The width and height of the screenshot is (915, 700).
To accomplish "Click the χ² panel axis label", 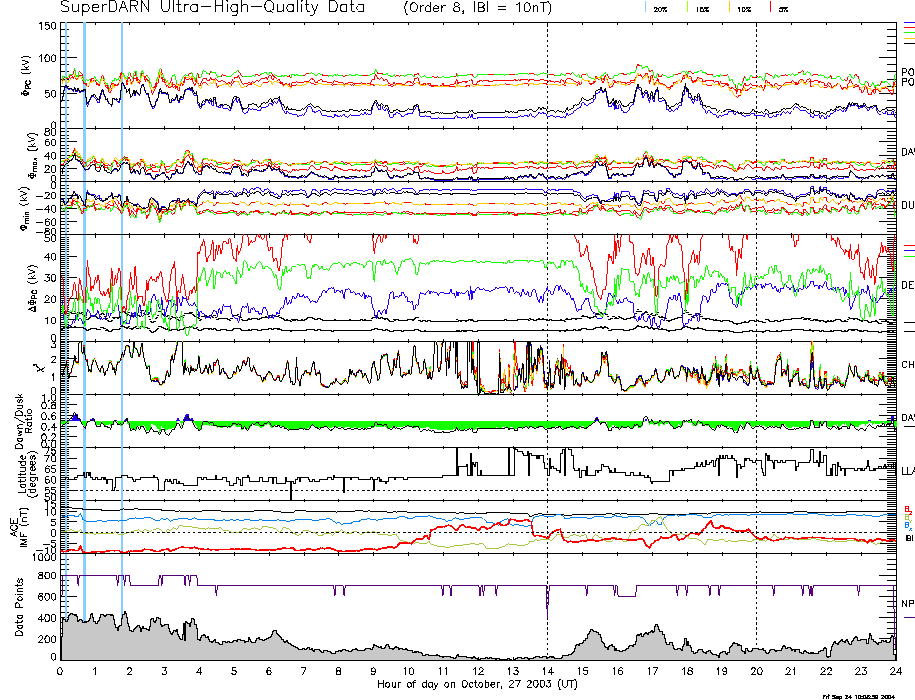I will click(x=39, y=368).
